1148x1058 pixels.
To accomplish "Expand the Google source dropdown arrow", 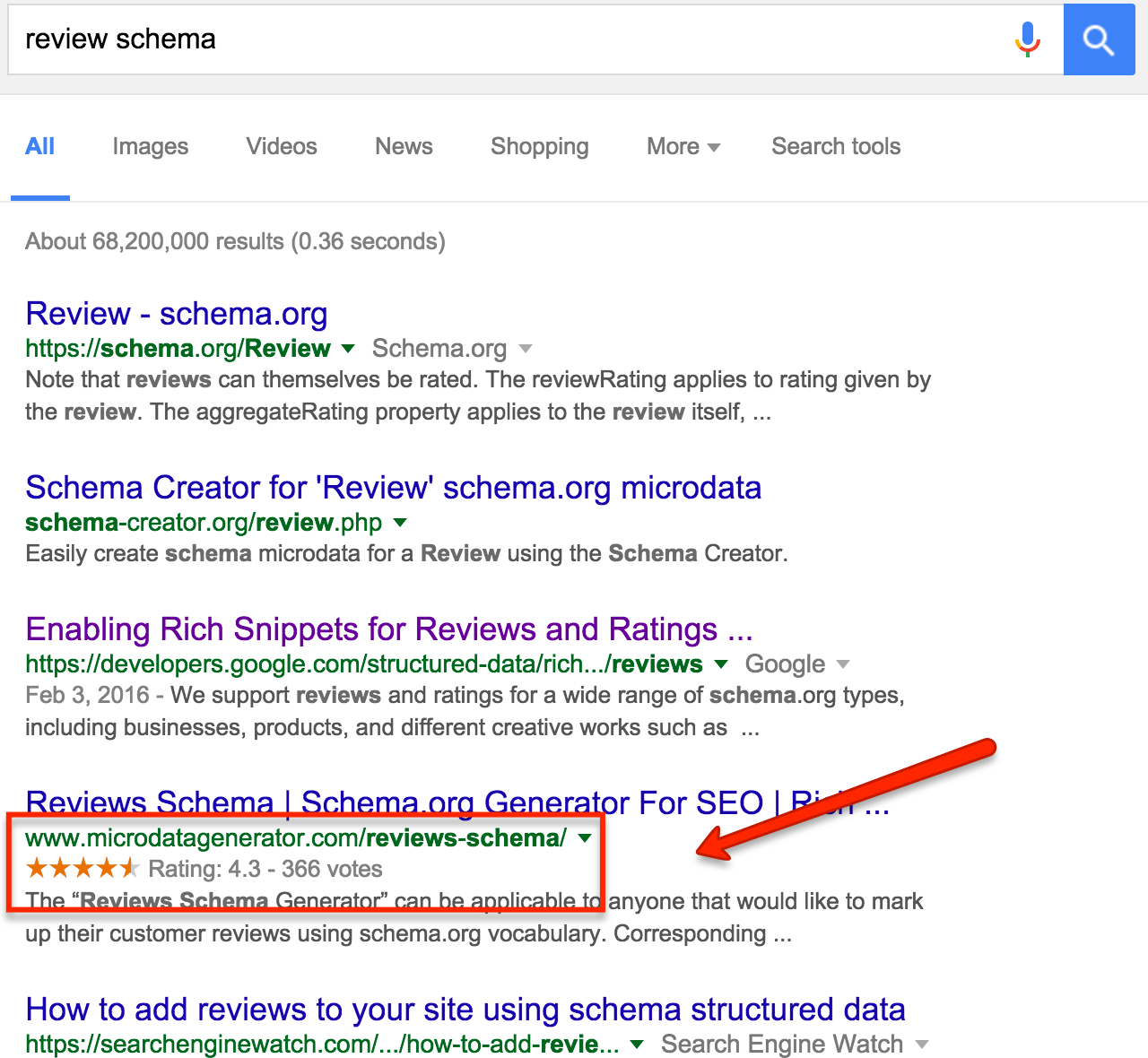I will click(x=842, y=663).
